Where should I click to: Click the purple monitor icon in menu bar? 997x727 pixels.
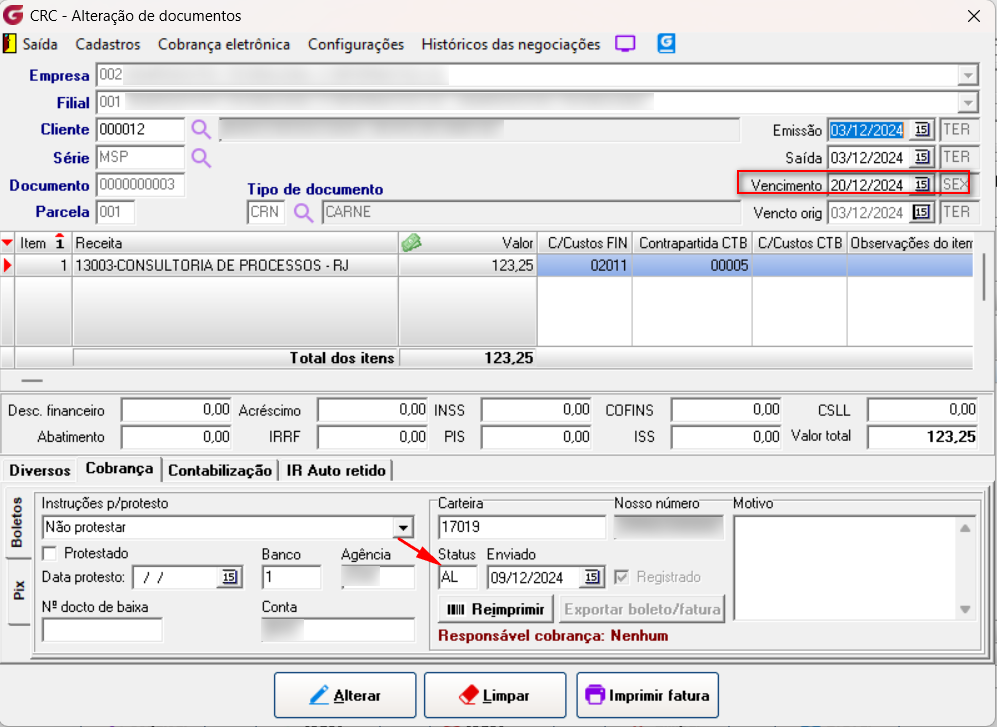(625, 43)
